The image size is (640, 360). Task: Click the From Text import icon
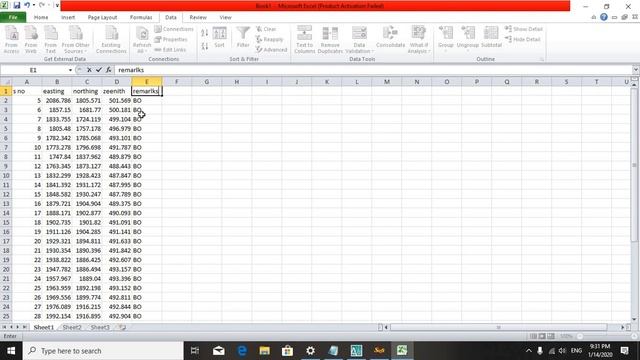tap(51, 40)
